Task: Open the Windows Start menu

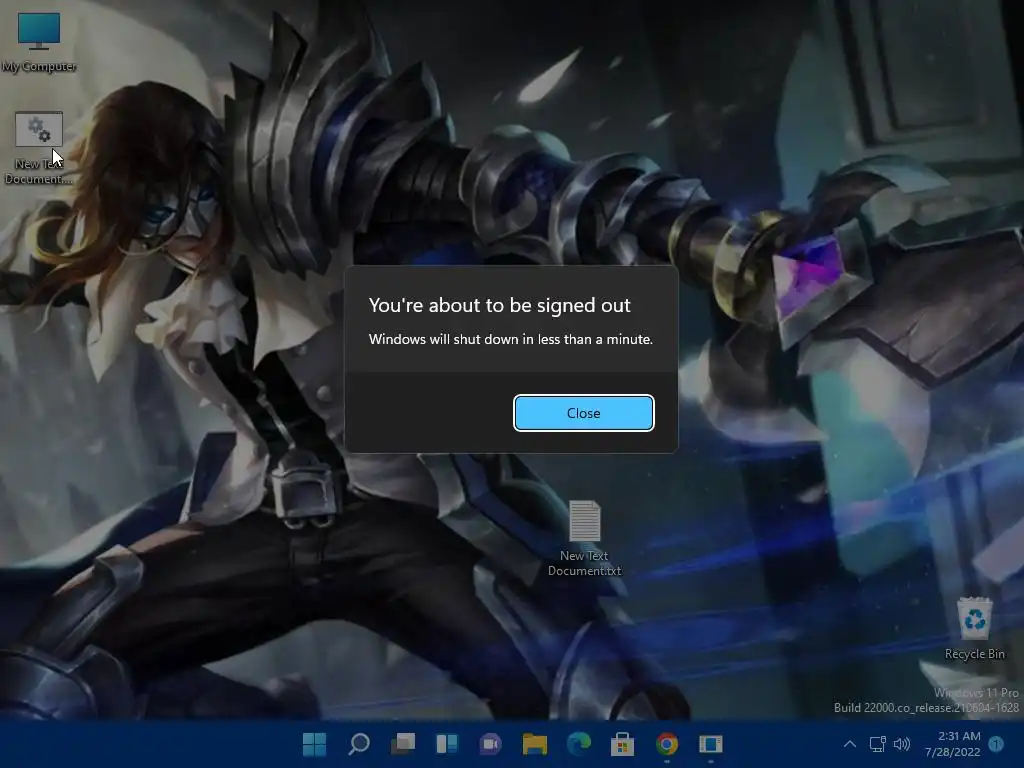Action: [x=314, y=744]
